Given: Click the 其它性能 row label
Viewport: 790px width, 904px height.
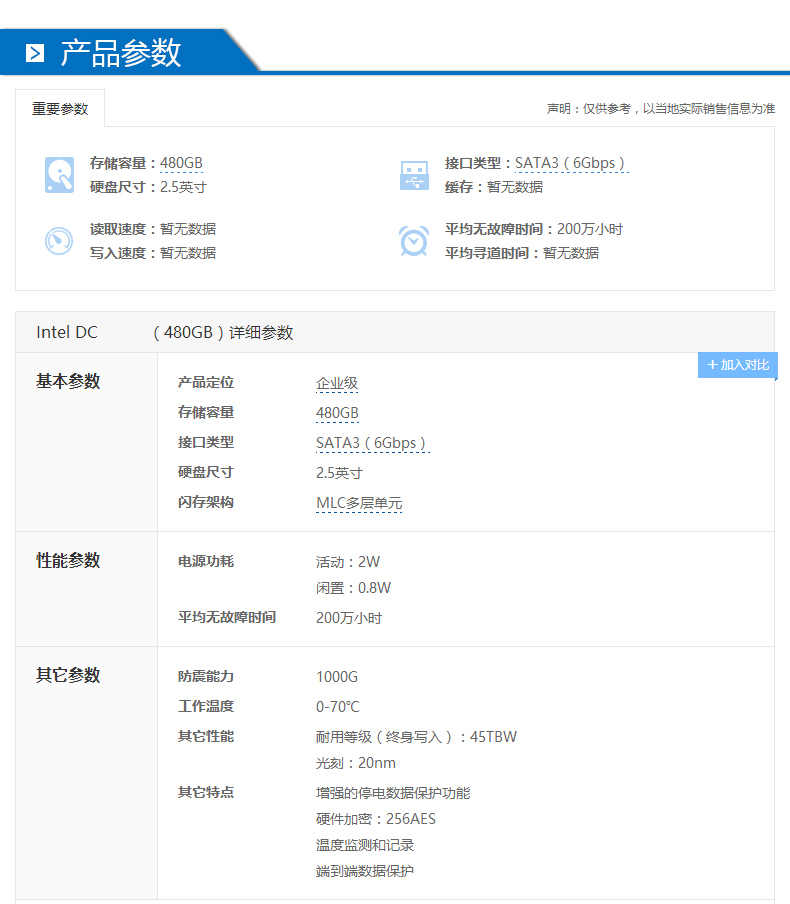Looking at the screenshot, I should click(206, 736).
